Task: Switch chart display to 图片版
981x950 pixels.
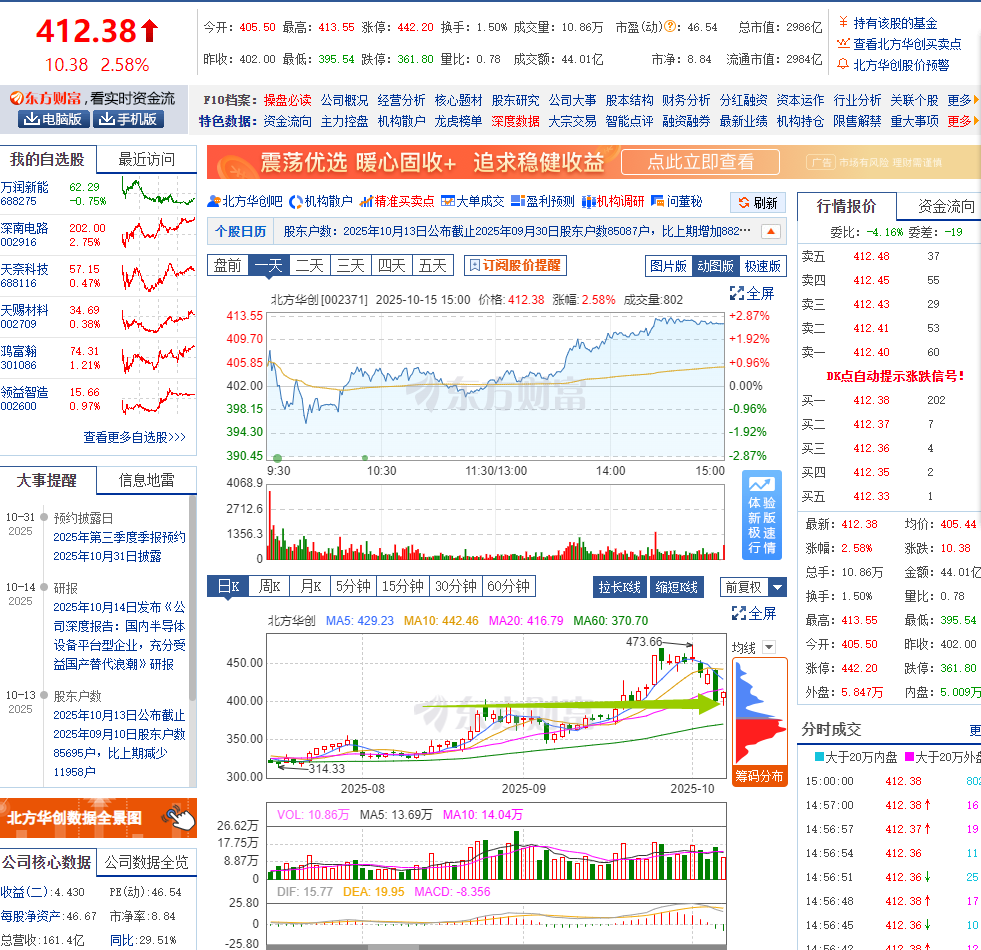Action: pyautogui.click(x=668, y=266)
